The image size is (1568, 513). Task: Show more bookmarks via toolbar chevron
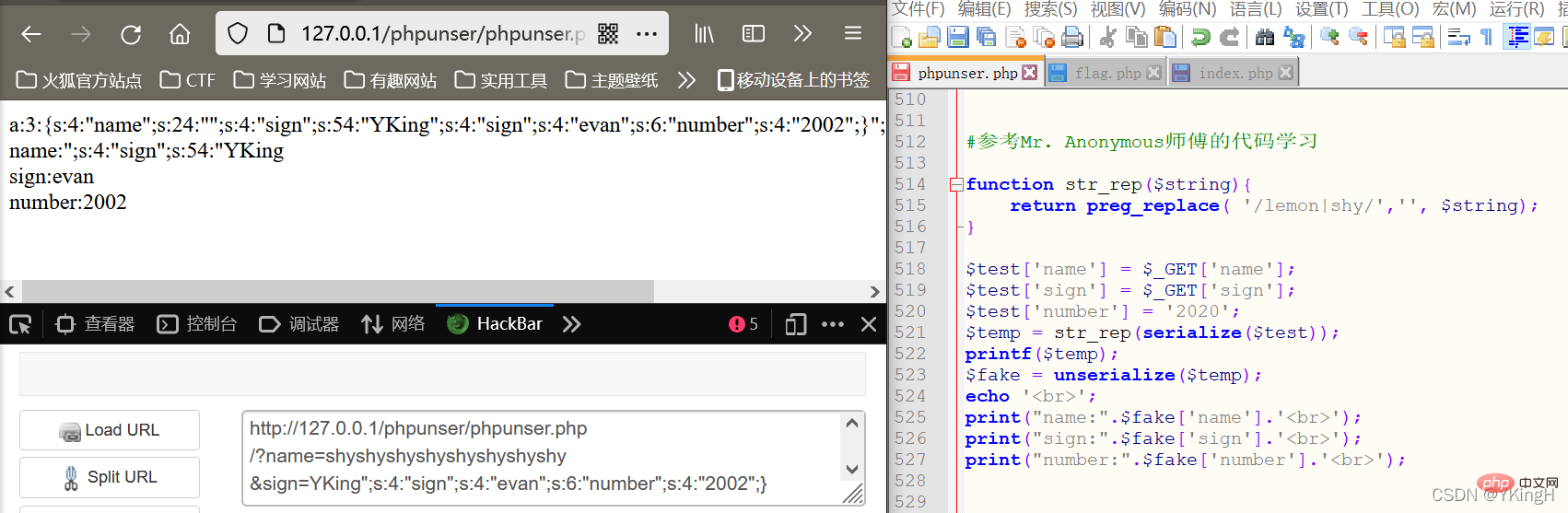pyautogui.click(x=686, y=80)
